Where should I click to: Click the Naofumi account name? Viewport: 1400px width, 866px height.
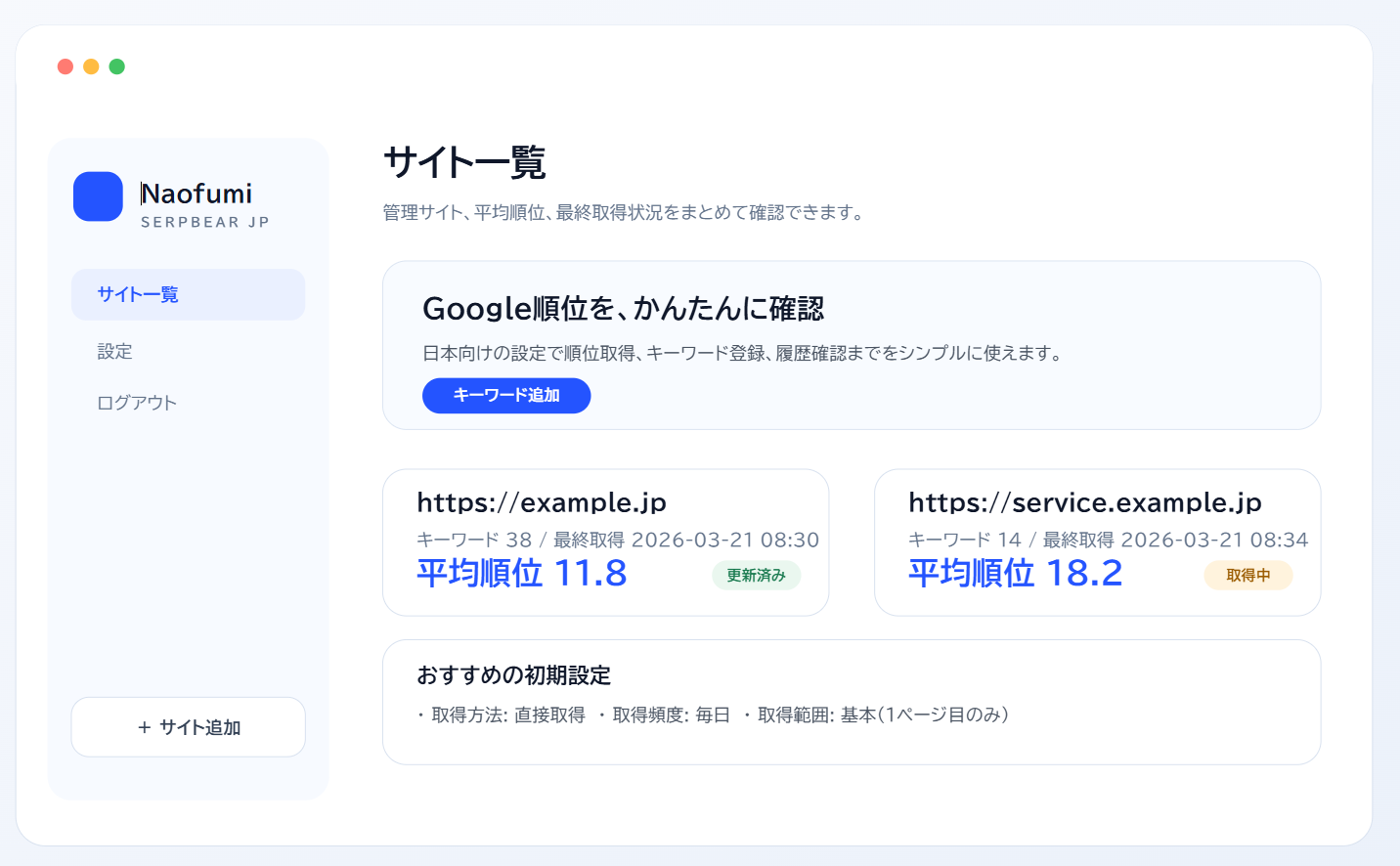(197, 194)
